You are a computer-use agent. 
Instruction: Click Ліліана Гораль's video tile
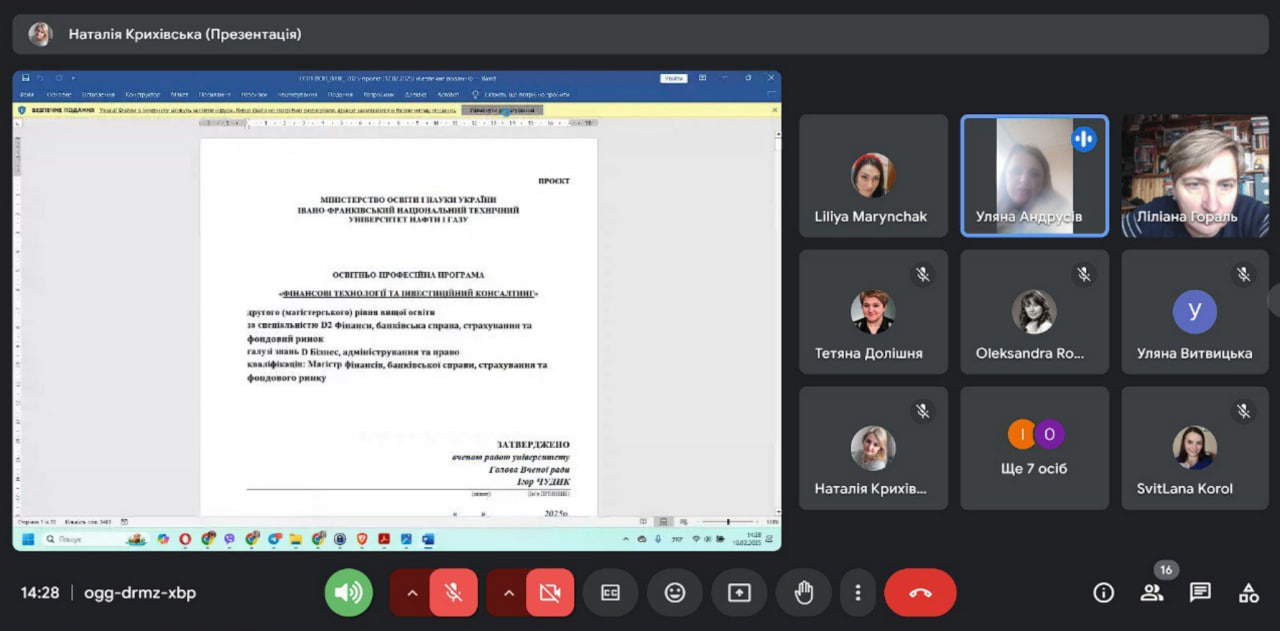tap(1194, 176)
